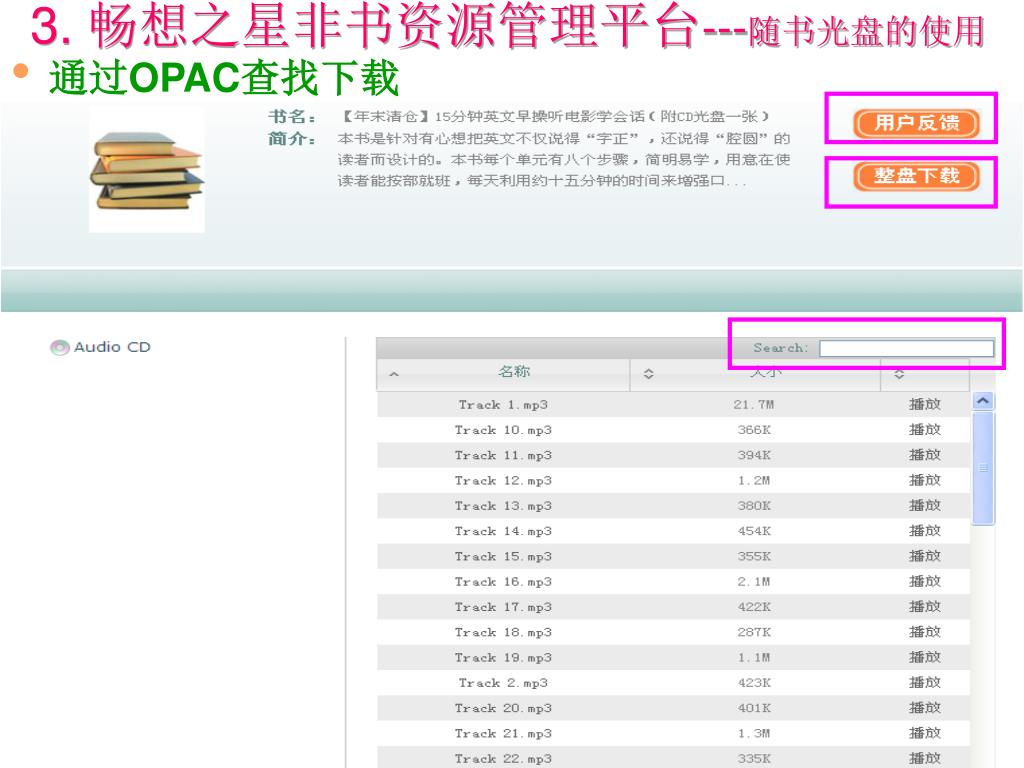Select the Track 21.mp3 file name
Screen dimensions: 1024x768
pos(503,734)
